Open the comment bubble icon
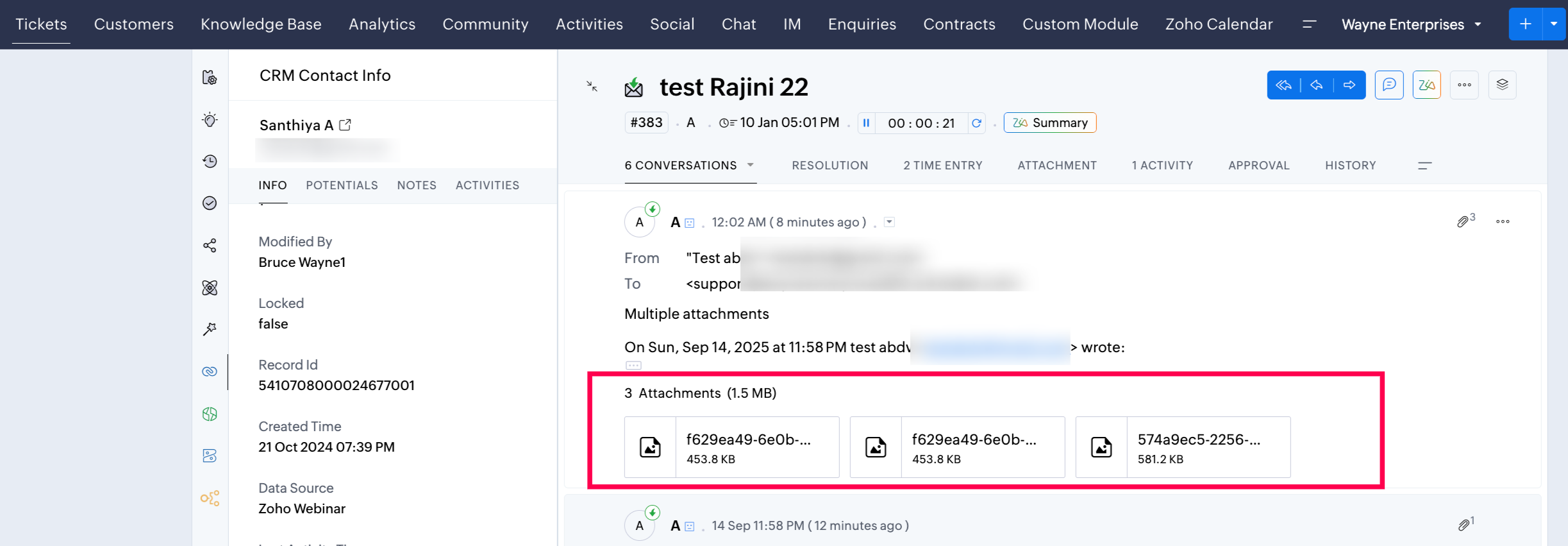The width and height of the screenshot is (1568, 546). (1389, 85)
